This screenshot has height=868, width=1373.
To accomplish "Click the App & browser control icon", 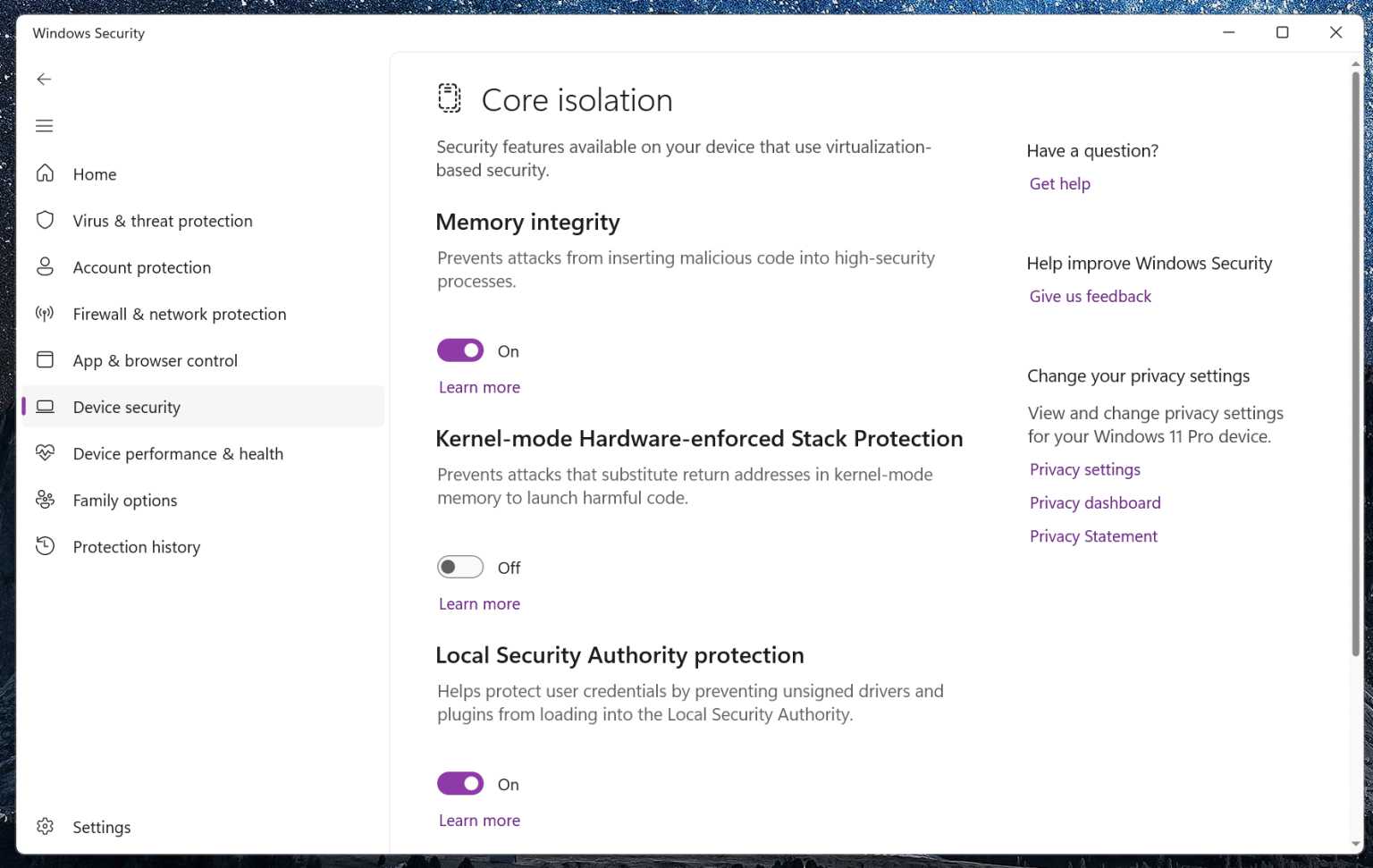I will click(45, 359).
